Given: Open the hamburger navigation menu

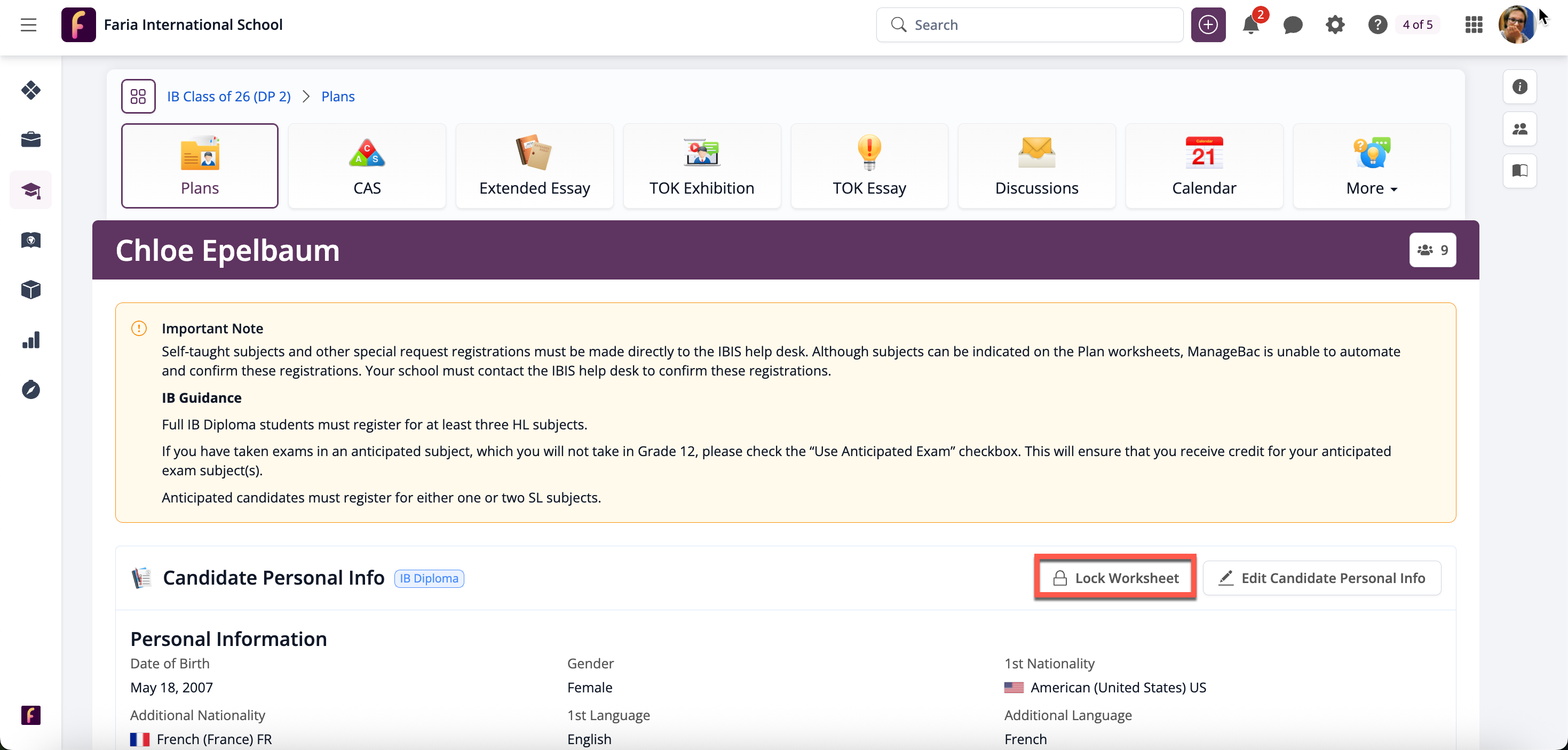Looking at the screenshot, I should coord(29,25).
